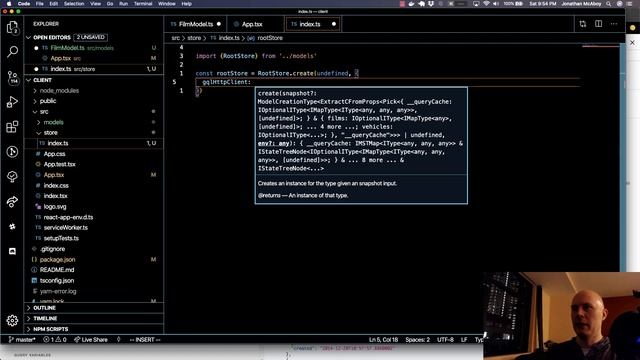Click the UTF-8 encoding status item
The image size is (640, 360).
[x=445, y=340]
